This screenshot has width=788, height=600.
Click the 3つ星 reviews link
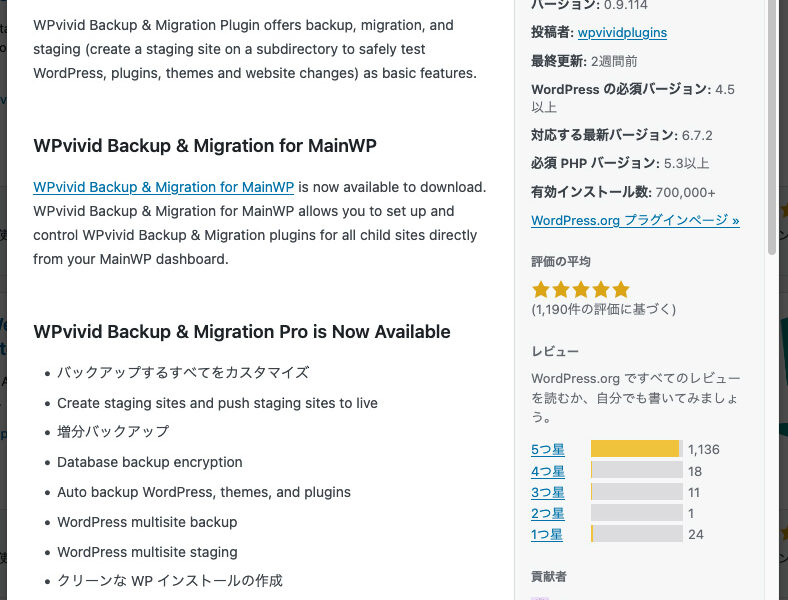click(x=548, y=492)
